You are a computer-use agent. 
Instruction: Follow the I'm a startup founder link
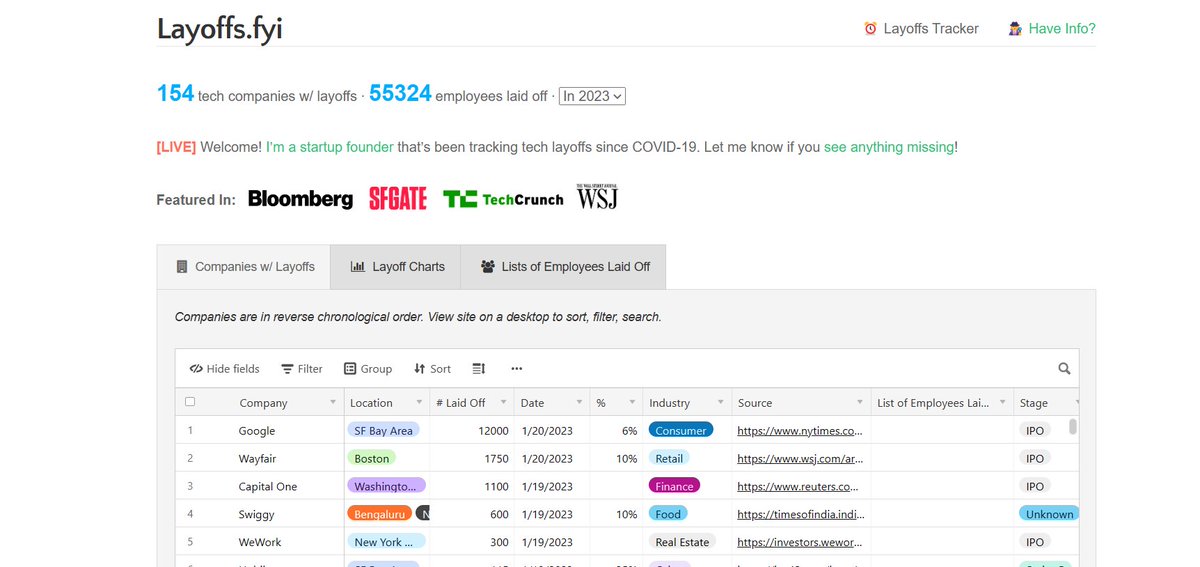pos(330,147)
